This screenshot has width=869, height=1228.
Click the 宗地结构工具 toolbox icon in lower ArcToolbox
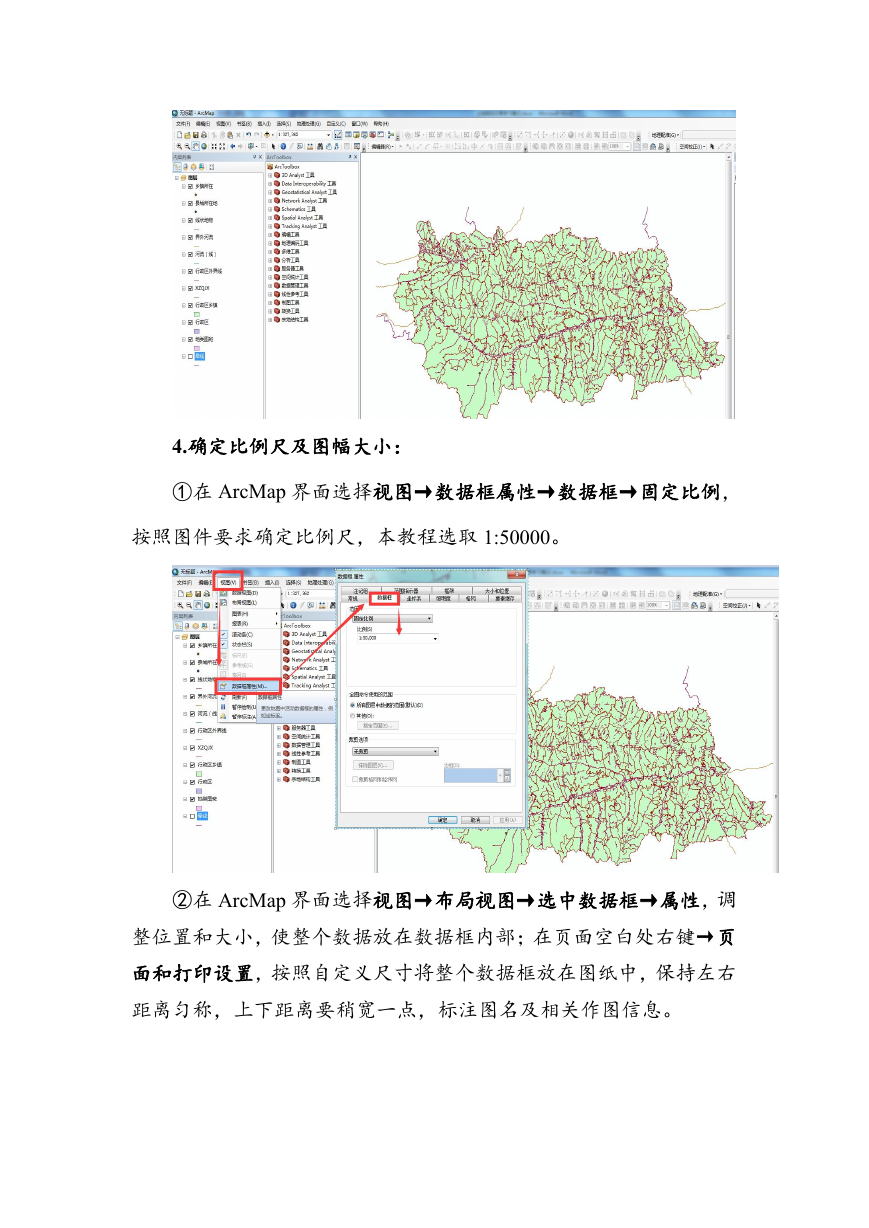286,779
